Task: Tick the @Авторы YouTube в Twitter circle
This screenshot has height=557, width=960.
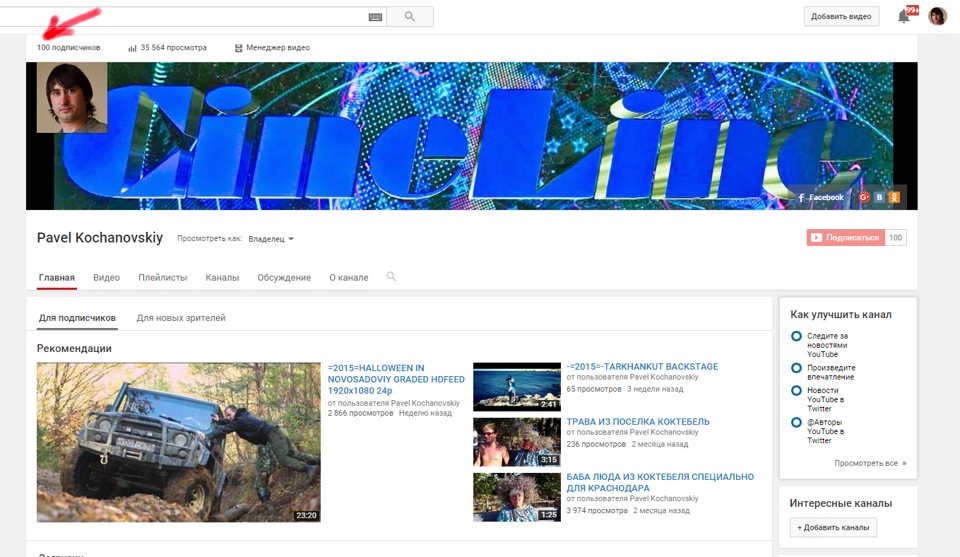Action: point(796,422)
